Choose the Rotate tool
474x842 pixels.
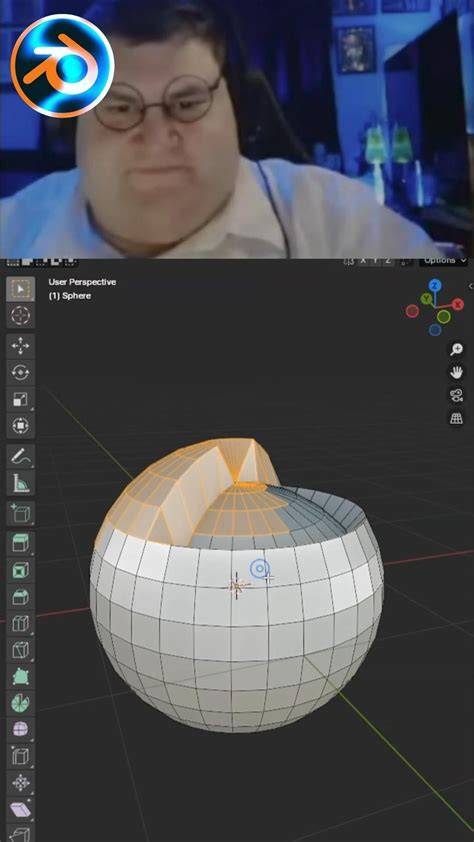20,372
